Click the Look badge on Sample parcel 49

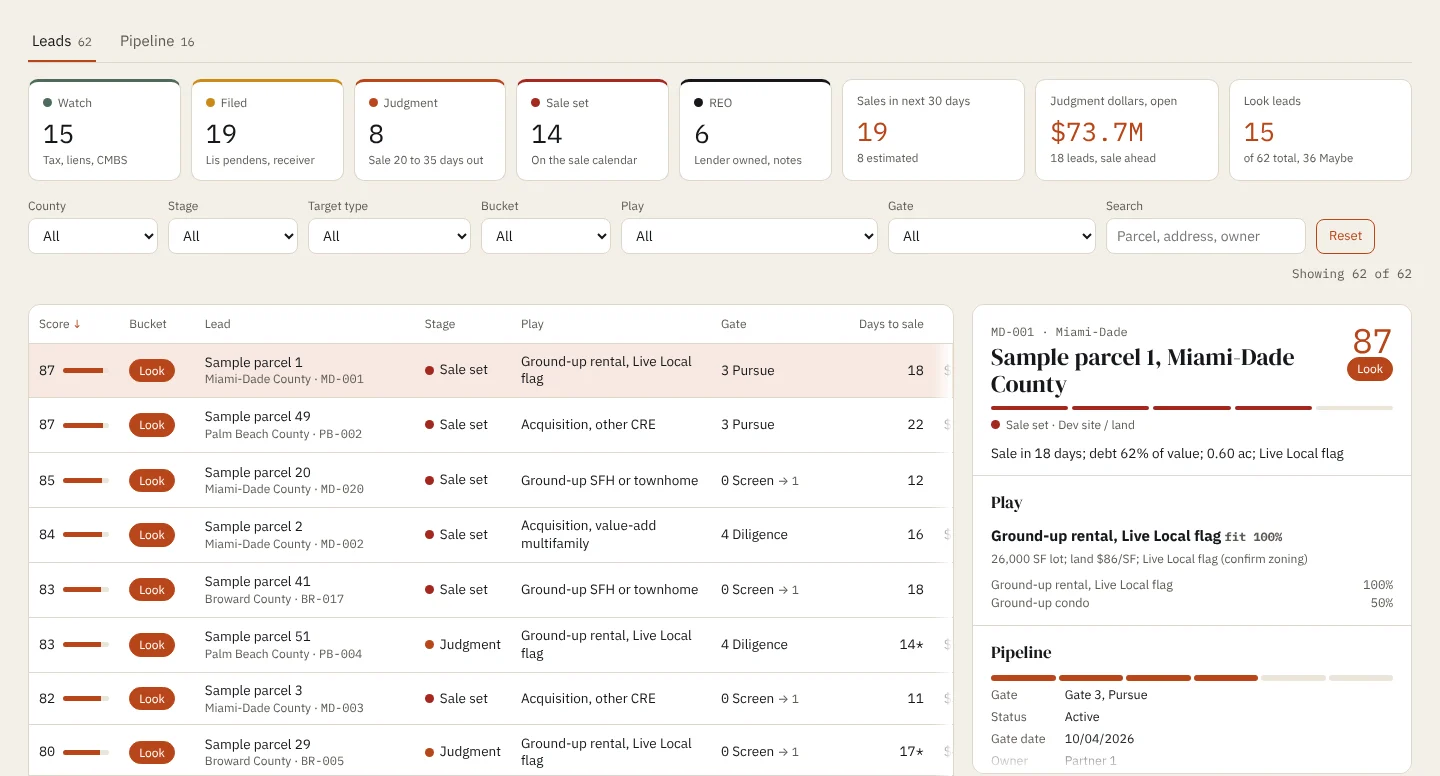(152, 425)
